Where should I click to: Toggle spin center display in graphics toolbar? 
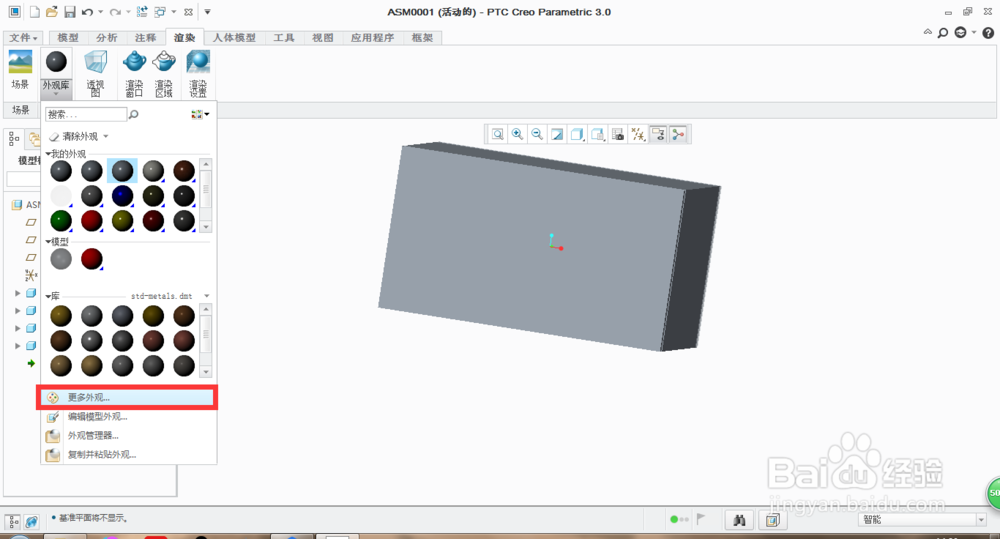coord(678,134)
